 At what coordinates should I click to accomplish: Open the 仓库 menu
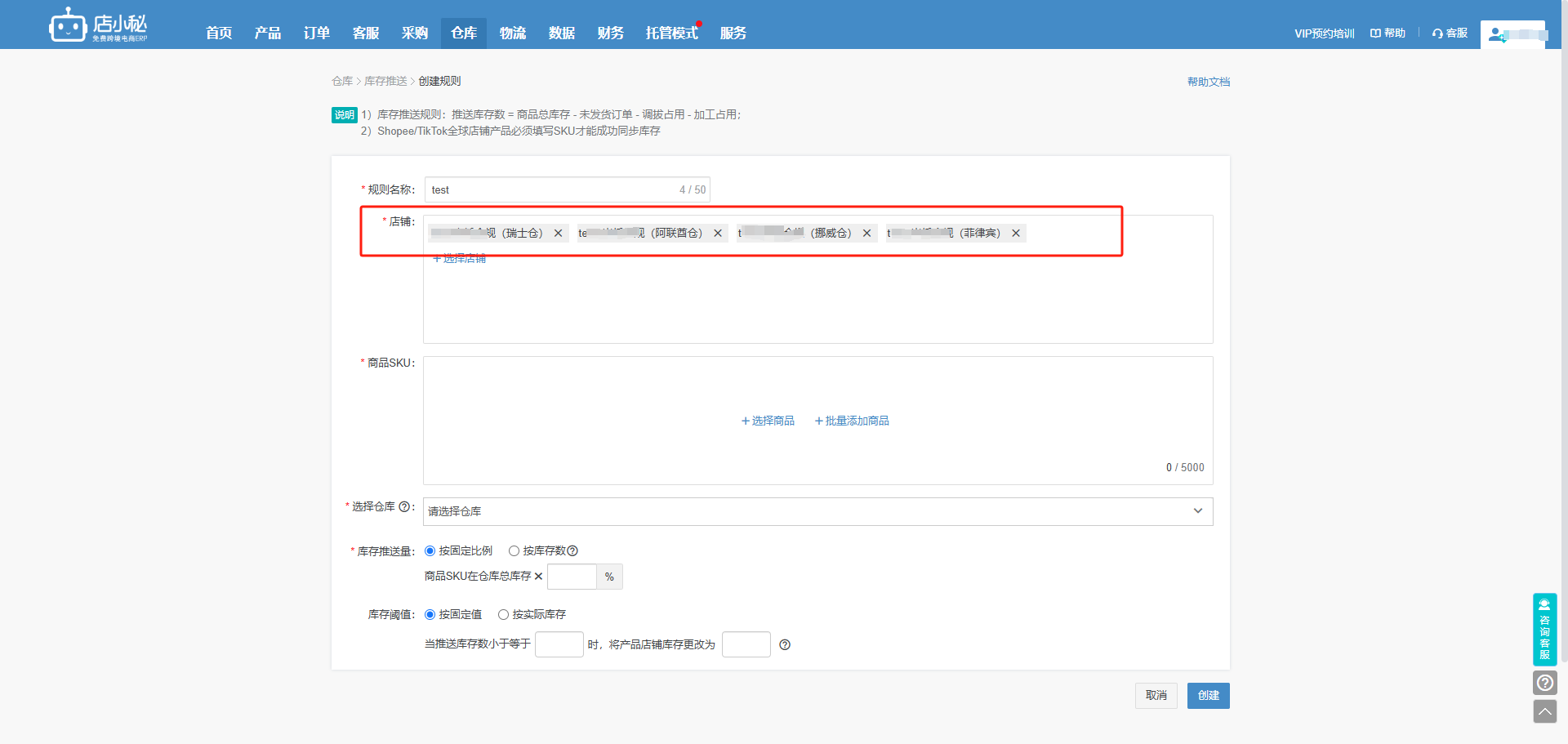click(x=464, y=33)
